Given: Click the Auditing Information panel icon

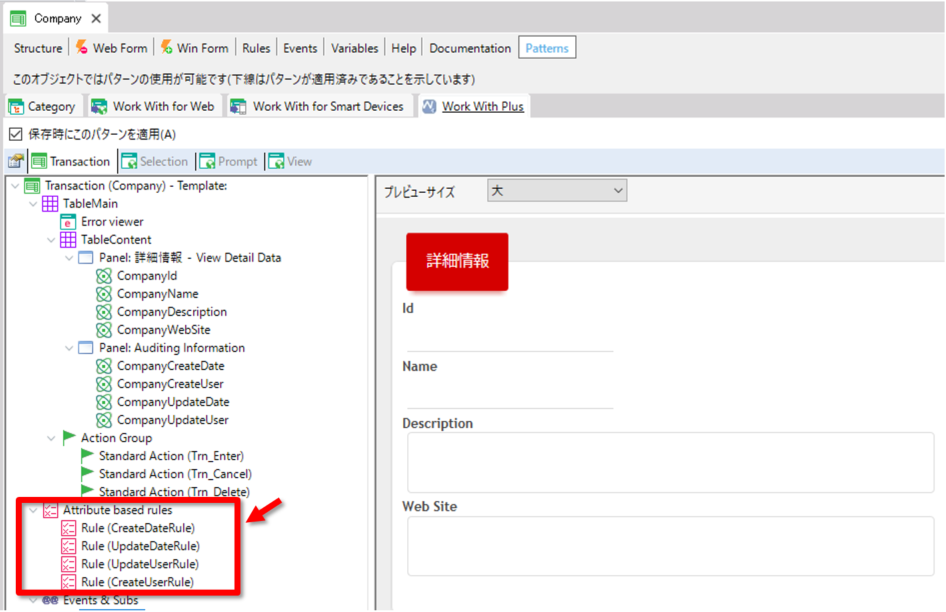Looking at the screenshot, I should [x=86, y=348].
